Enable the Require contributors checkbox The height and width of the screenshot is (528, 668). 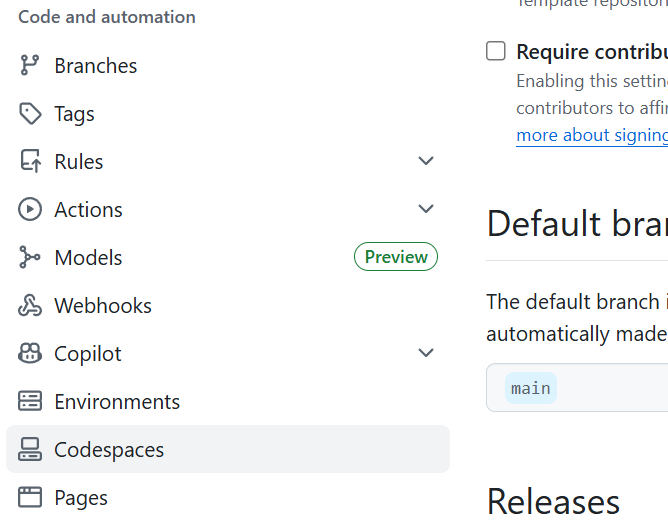pyautogui.click(x=496, y=51)
